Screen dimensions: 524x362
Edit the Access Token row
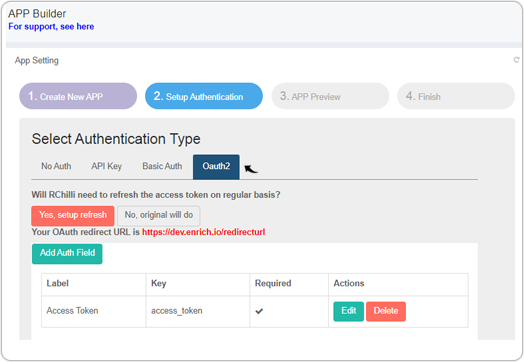[349, 311]
